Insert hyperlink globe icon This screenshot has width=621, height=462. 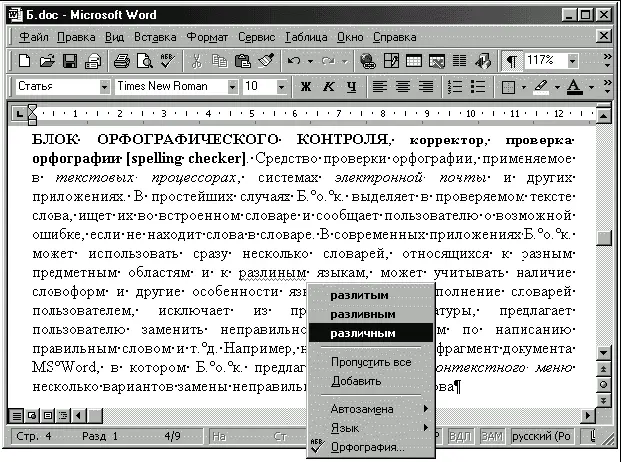[368, 61]
